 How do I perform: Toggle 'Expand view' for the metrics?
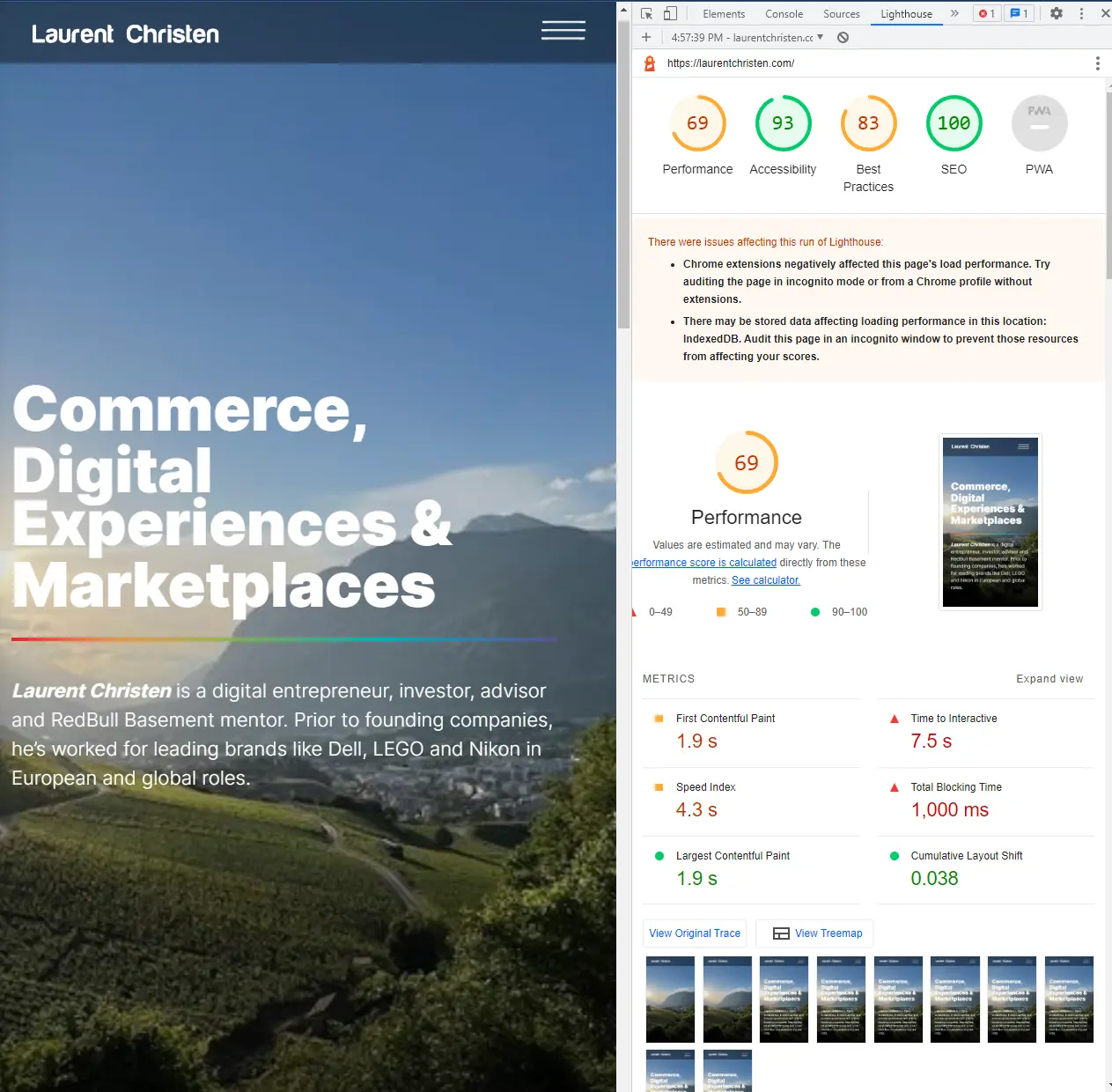pyautogui.click(x=1049, y=679)
